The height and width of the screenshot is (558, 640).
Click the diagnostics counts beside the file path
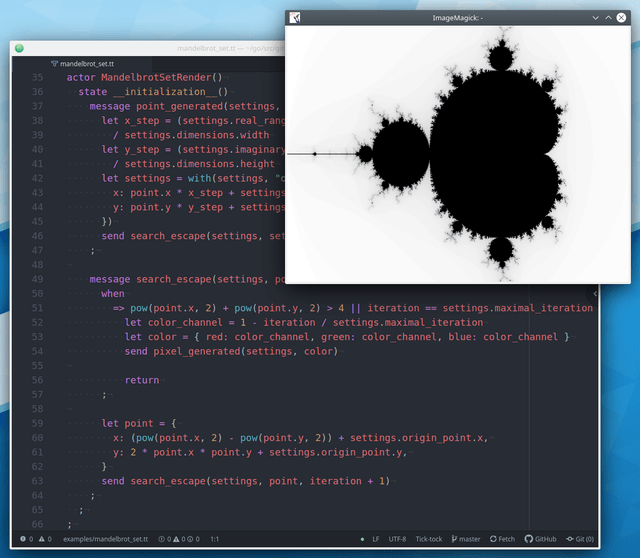(179, 539)
